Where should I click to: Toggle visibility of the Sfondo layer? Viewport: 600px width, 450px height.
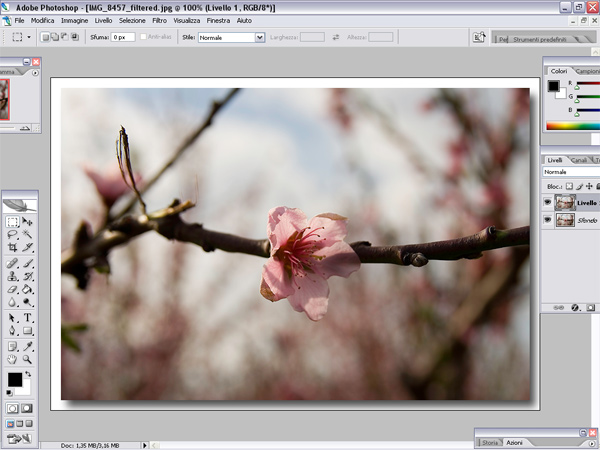click(x=547, y=220)
